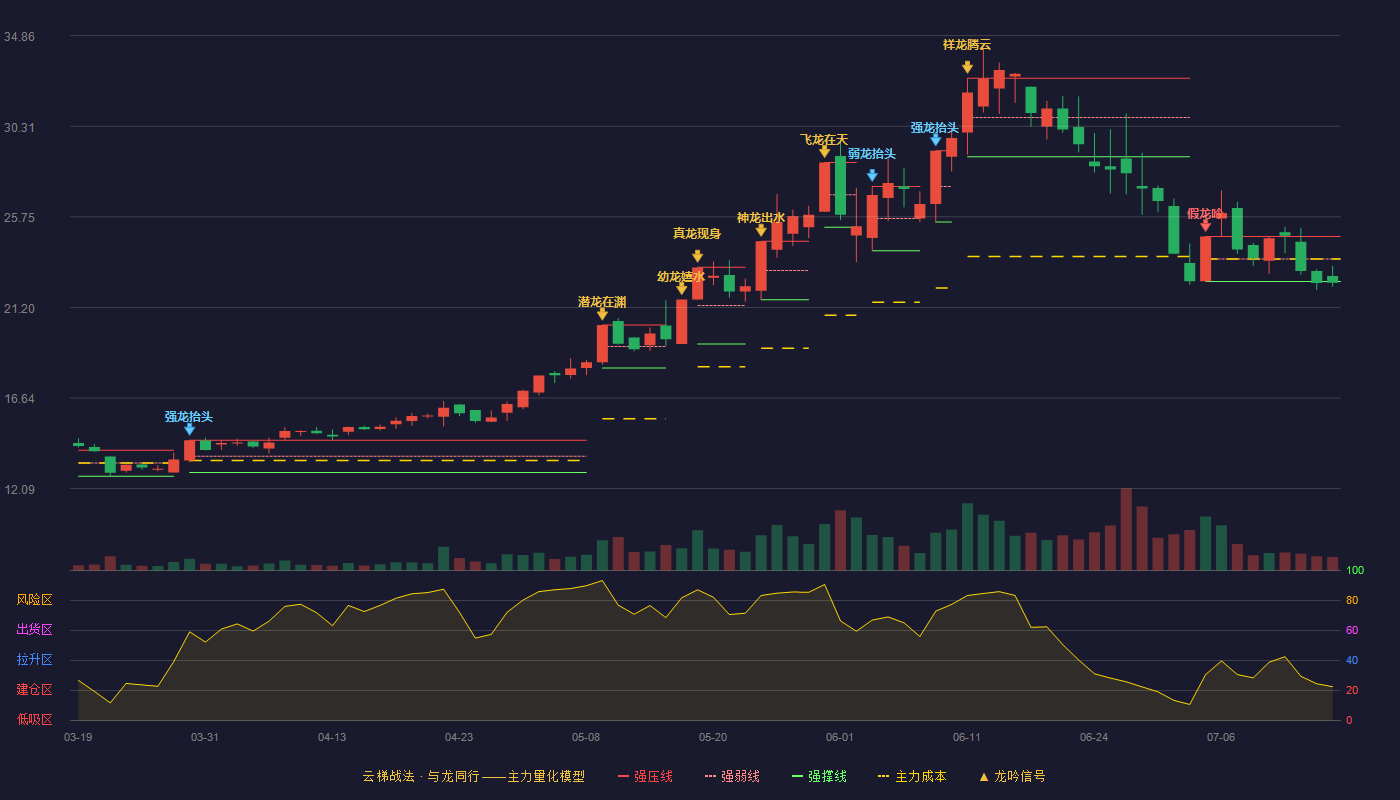Toggle the 龙吟信号 legend entry
Viewport: 1400px width, 800px height.
click(x=1011, y=776)
